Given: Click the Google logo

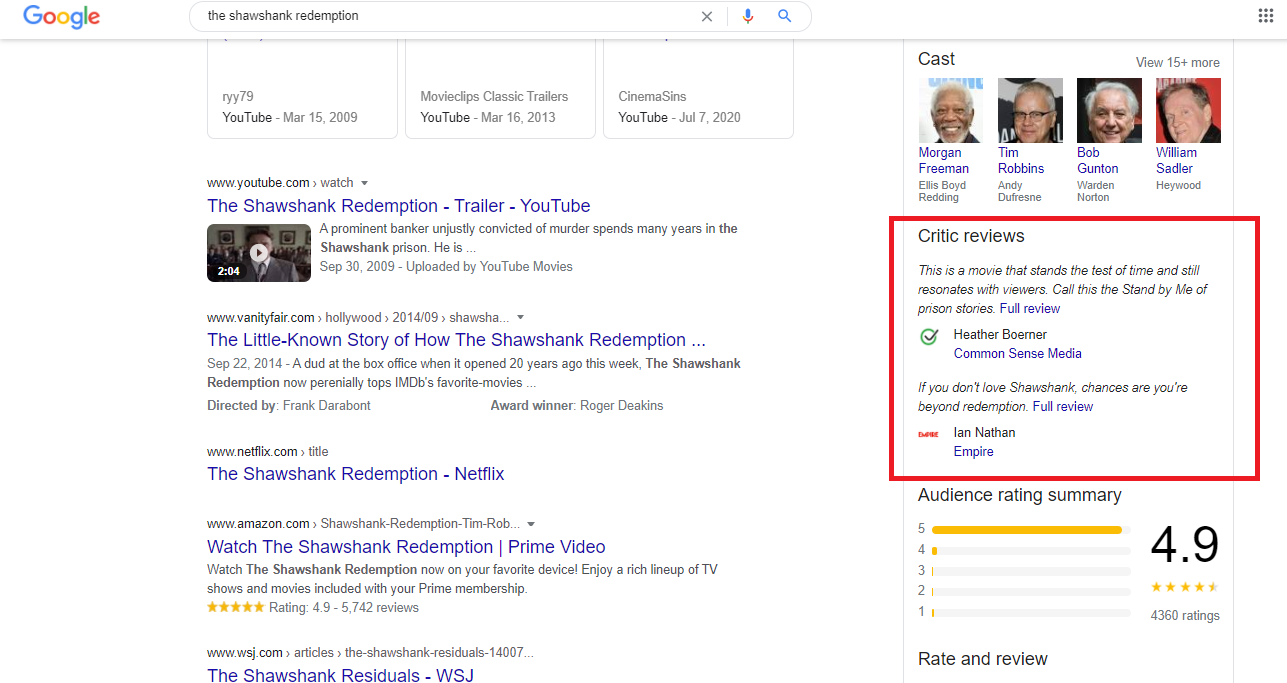Looking at the screenshot, I should [x=61, y=16].
